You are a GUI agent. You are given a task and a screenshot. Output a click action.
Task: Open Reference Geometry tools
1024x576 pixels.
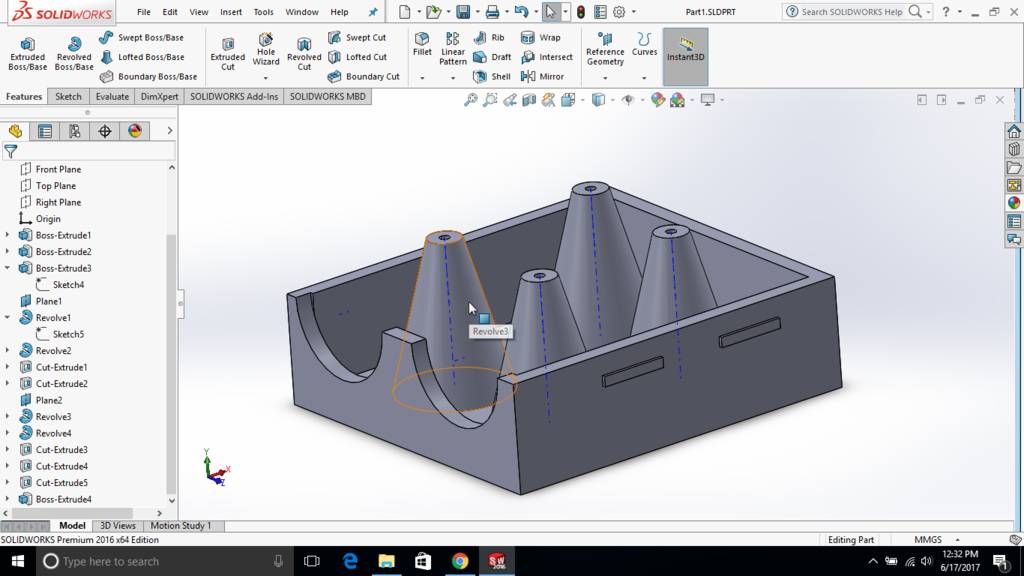point(605,50)
